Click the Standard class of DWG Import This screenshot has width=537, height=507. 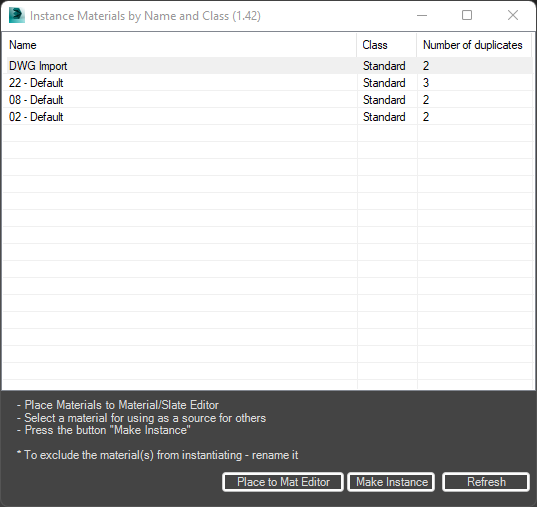384,66
